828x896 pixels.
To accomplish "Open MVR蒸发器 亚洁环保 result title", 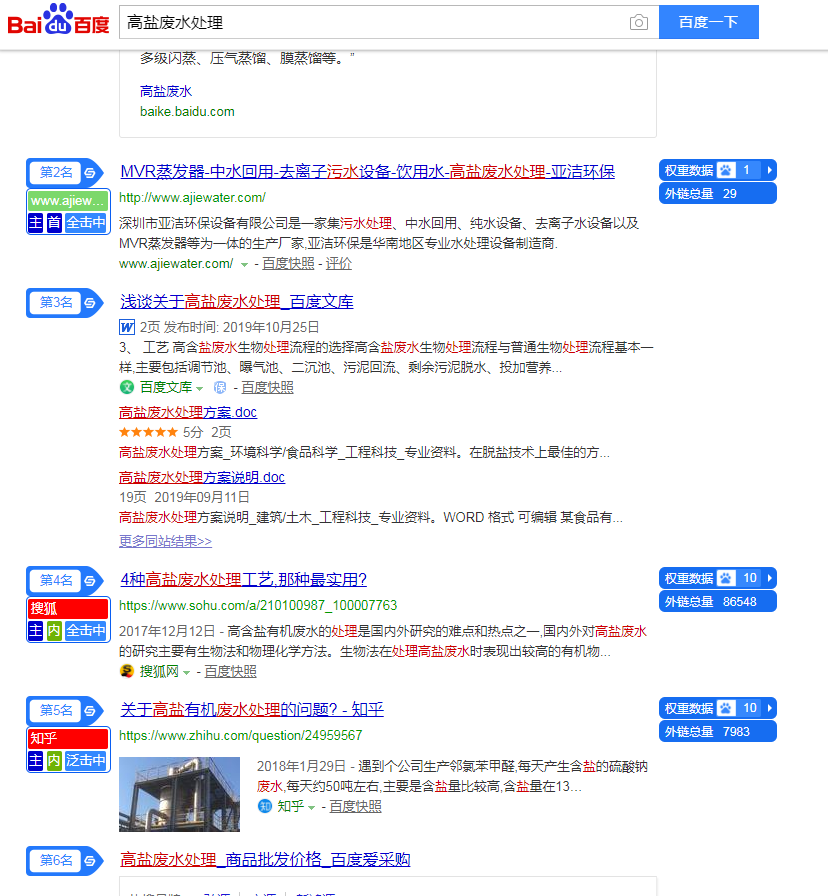I will click(x=367, y=171).
